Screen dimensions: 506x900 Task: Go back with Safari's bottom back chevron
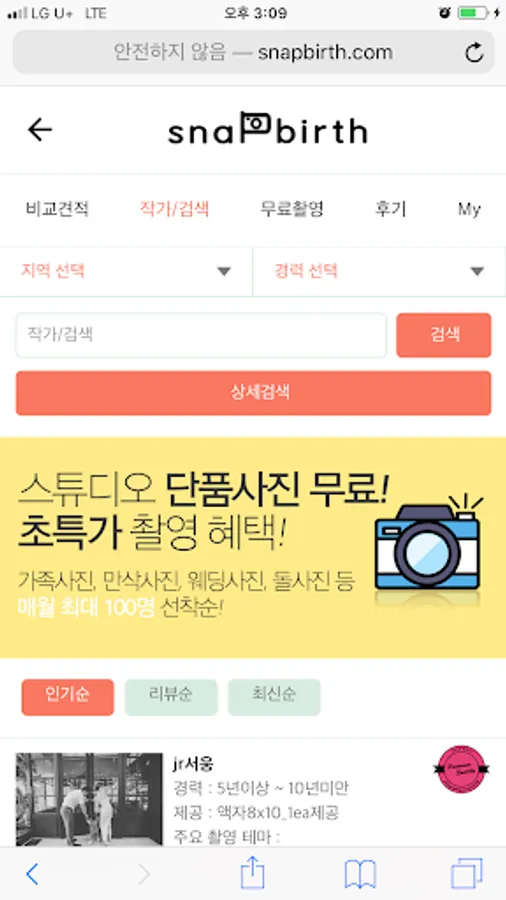click(32, 874)
